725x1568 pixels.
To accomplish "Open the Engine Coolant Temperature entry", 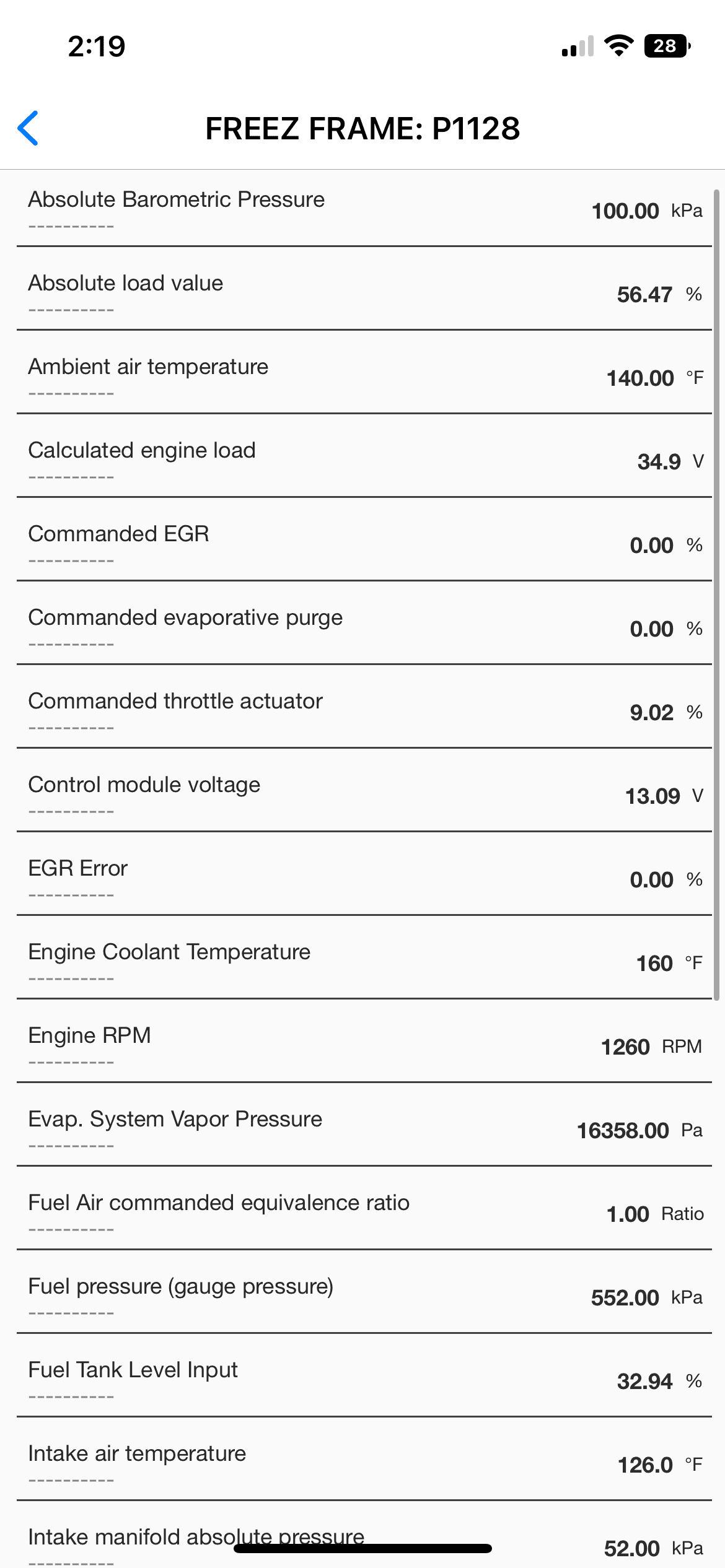I will pyautogui.click(x=362, y=962).
